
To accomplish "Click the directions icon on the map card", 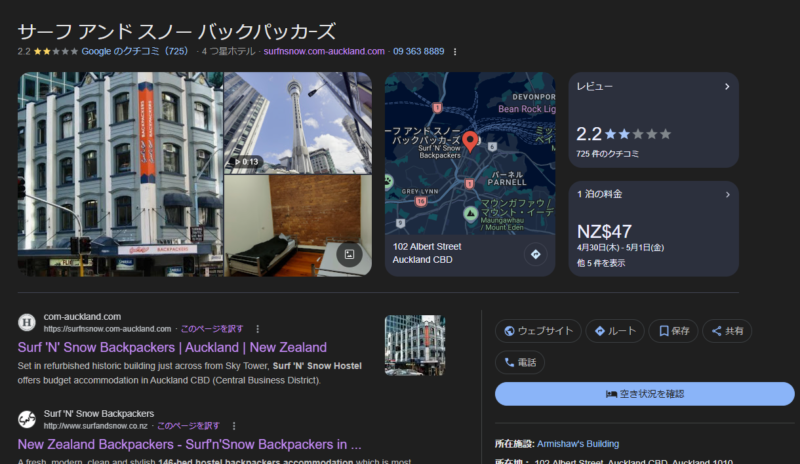I will click(x=535, y=254).
